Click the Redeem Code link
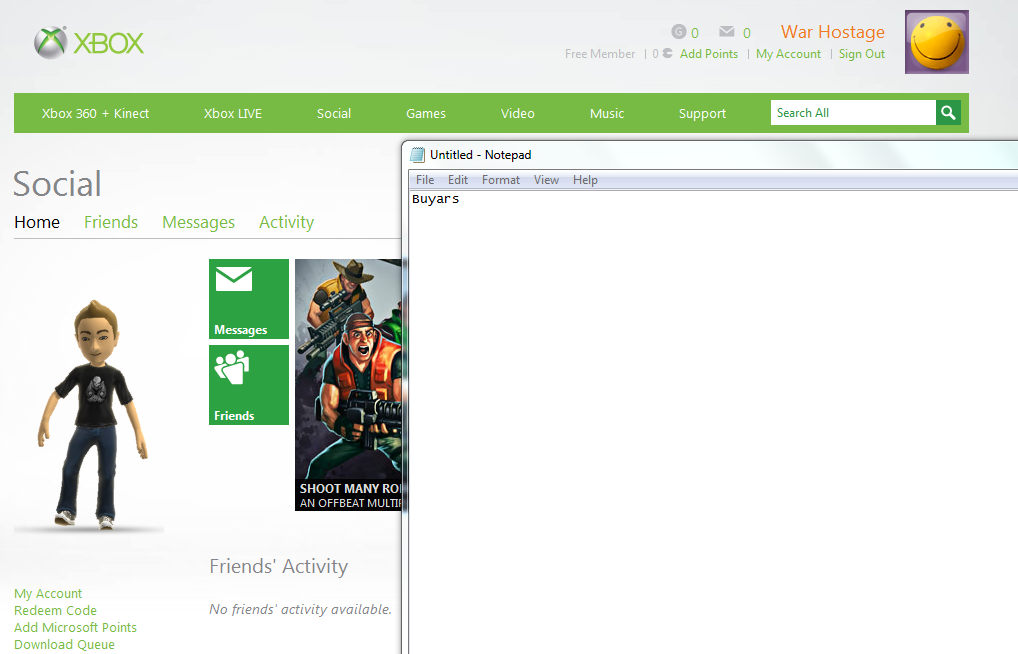Image resolution: width=1018 pixels, height=654 pixels. [55, 610]
